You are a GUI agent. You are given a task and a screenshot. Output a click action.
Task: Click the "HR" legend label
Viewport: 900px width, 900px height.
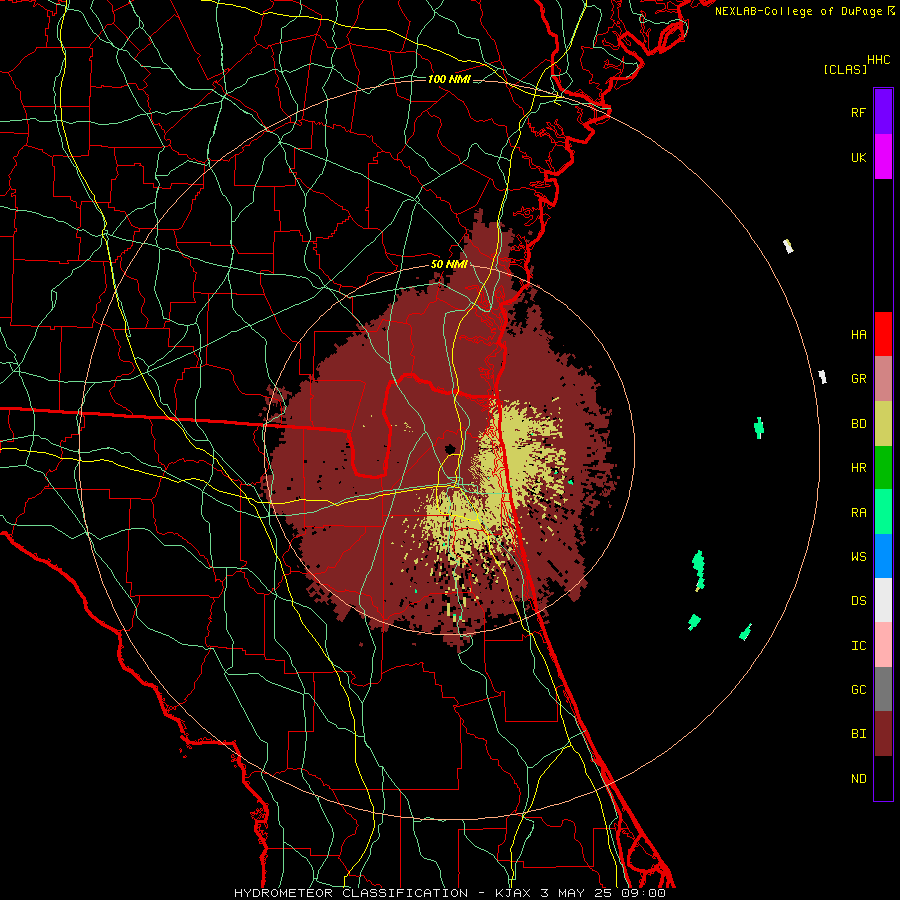[858, 468]
